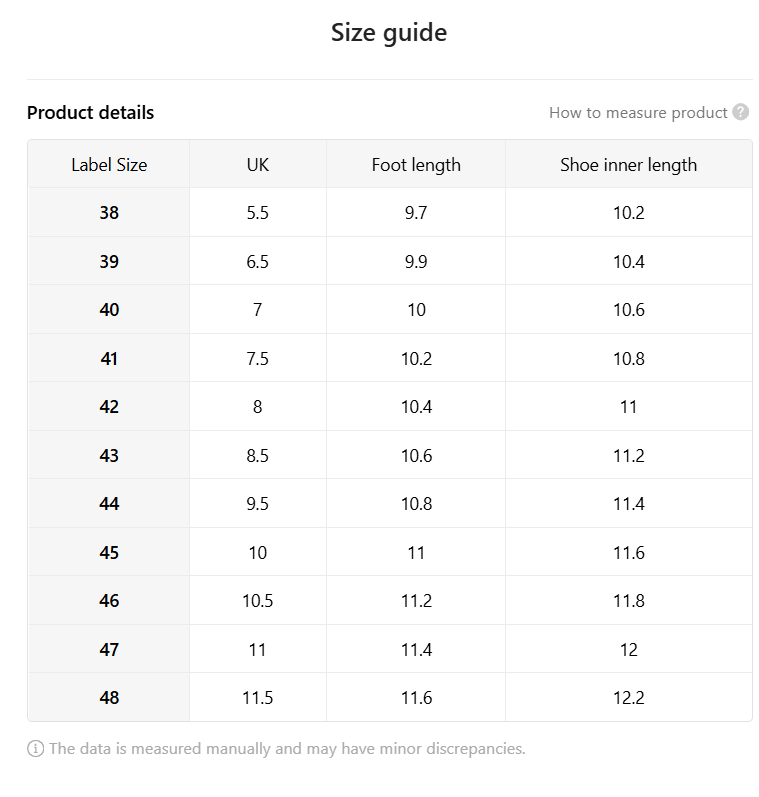Select label size 46 cell
759x797 pixels.
[x=109, y=601]
